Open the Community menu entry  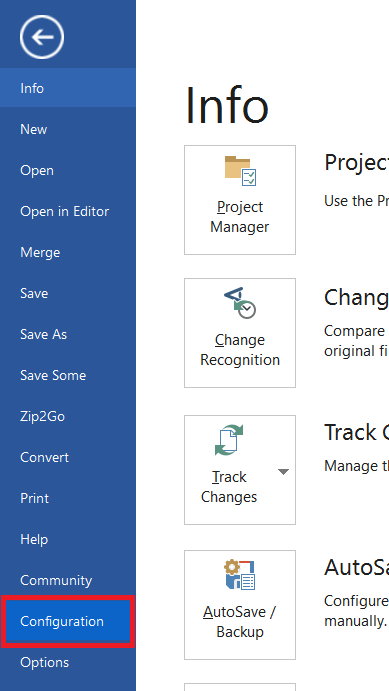(x=68, y=580)
